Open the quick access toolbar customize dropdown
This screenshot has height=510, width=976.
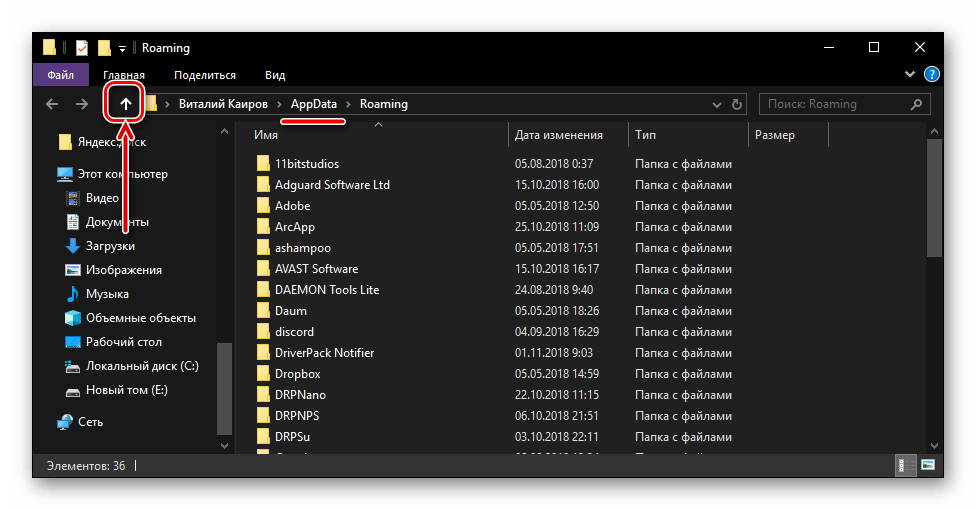[122, 48]
